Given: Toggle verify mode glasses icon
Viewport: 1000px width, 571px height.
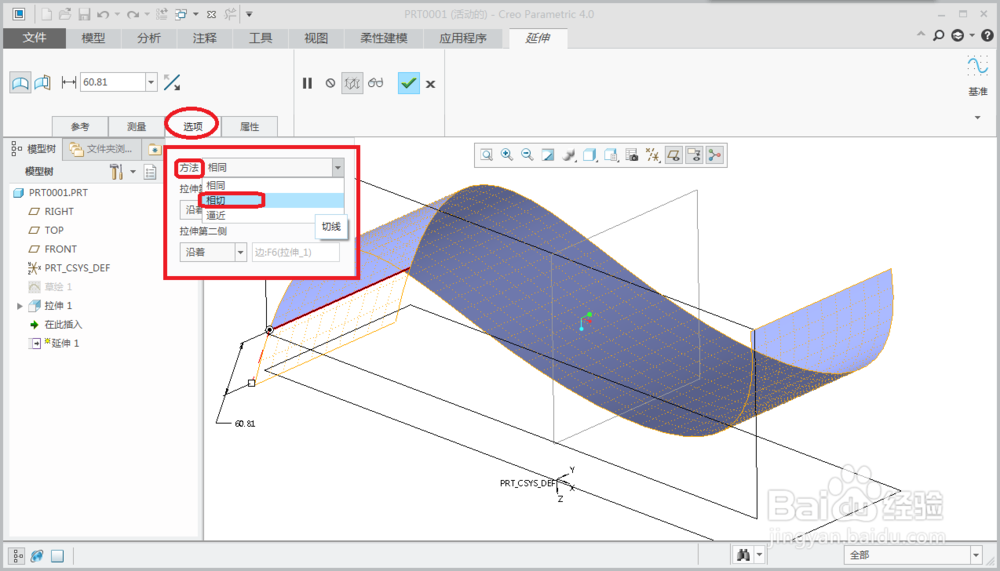Looking at the screenshot, I should [376, 84].
